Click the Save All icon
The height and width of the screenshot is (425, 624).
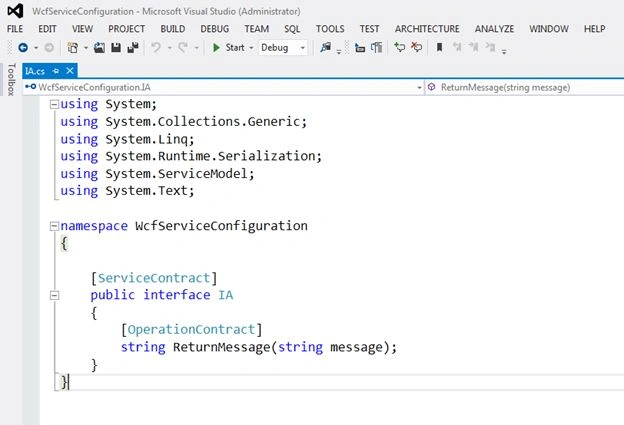point(133,48)
